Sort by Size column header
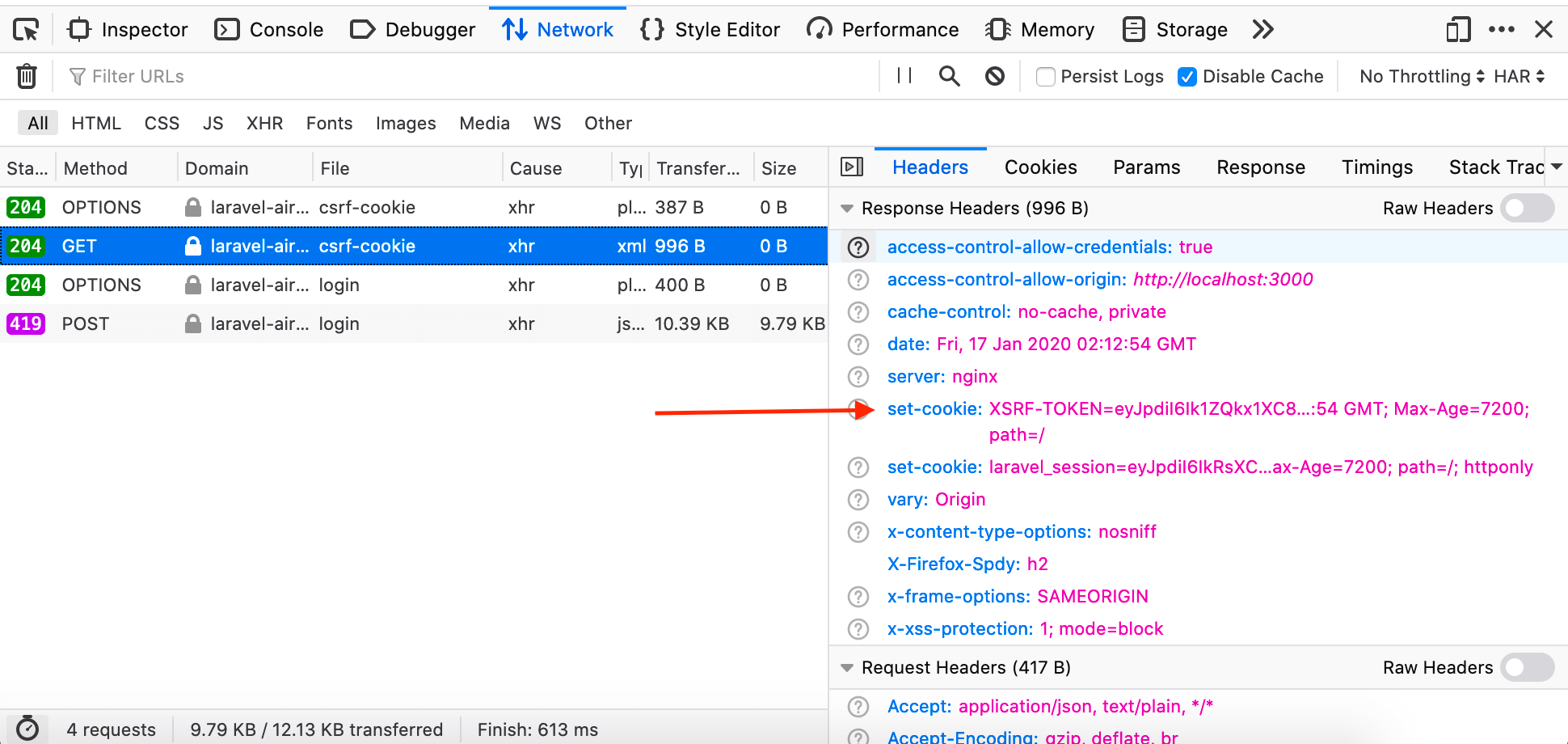Viewport: 1568px width, 744px height. coord(790,168)
